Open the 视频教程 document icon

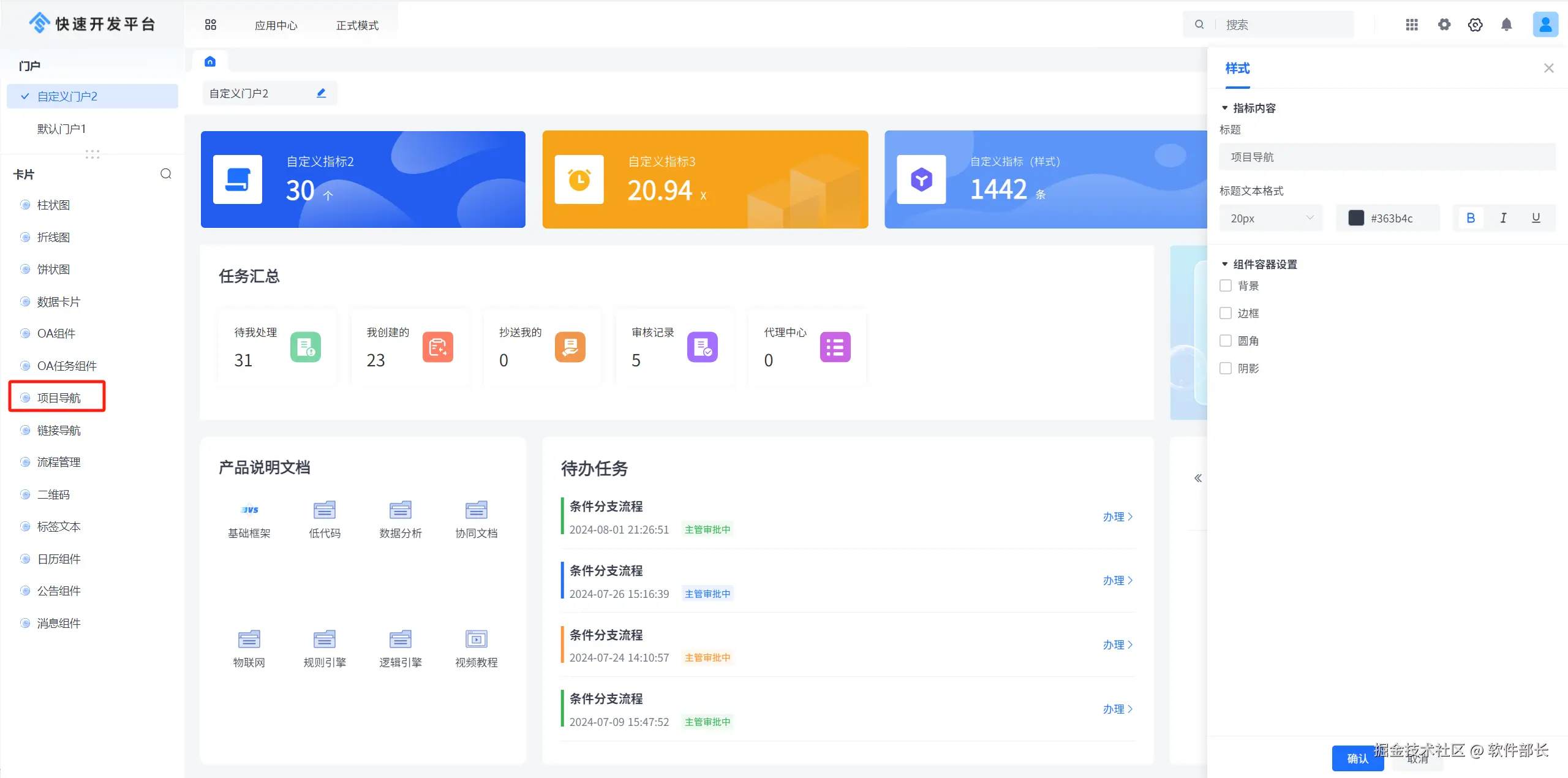(476, 639)
